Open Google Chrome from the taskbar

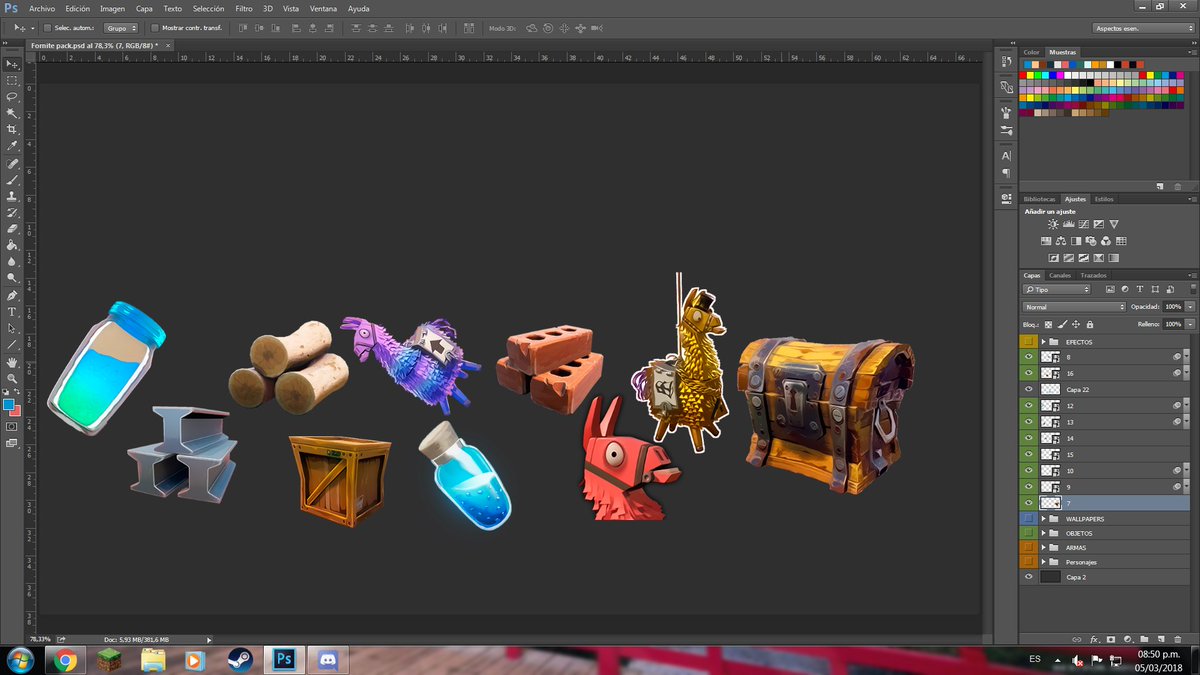pos(66,660)
